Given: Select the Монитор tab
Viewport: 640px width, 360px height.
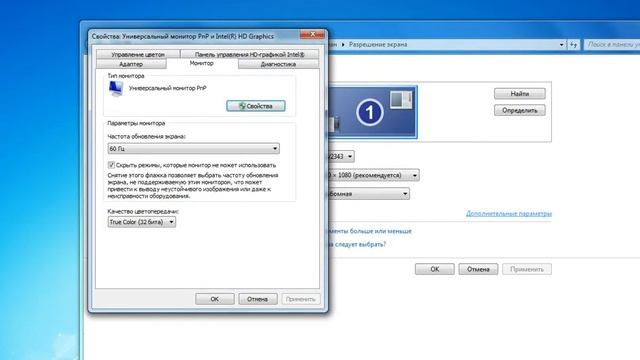Looking at the screenshot, I should [202, 63].
